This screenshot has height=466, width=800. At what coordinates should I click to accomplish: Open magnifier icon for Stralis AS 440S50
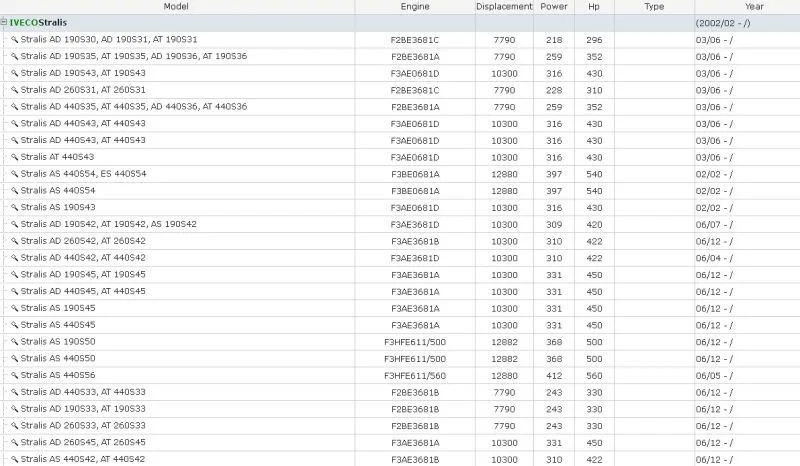[14, 359]
